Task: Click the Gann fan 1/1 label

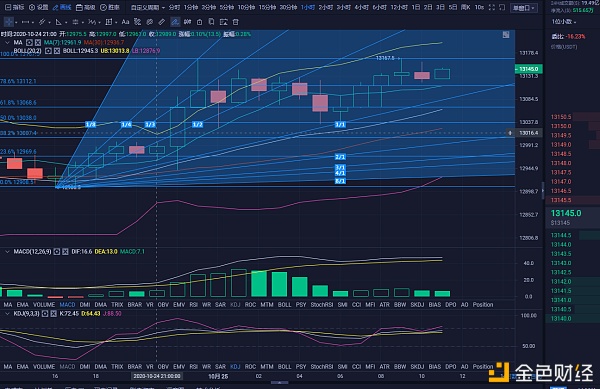Action: tap(340, 125)
